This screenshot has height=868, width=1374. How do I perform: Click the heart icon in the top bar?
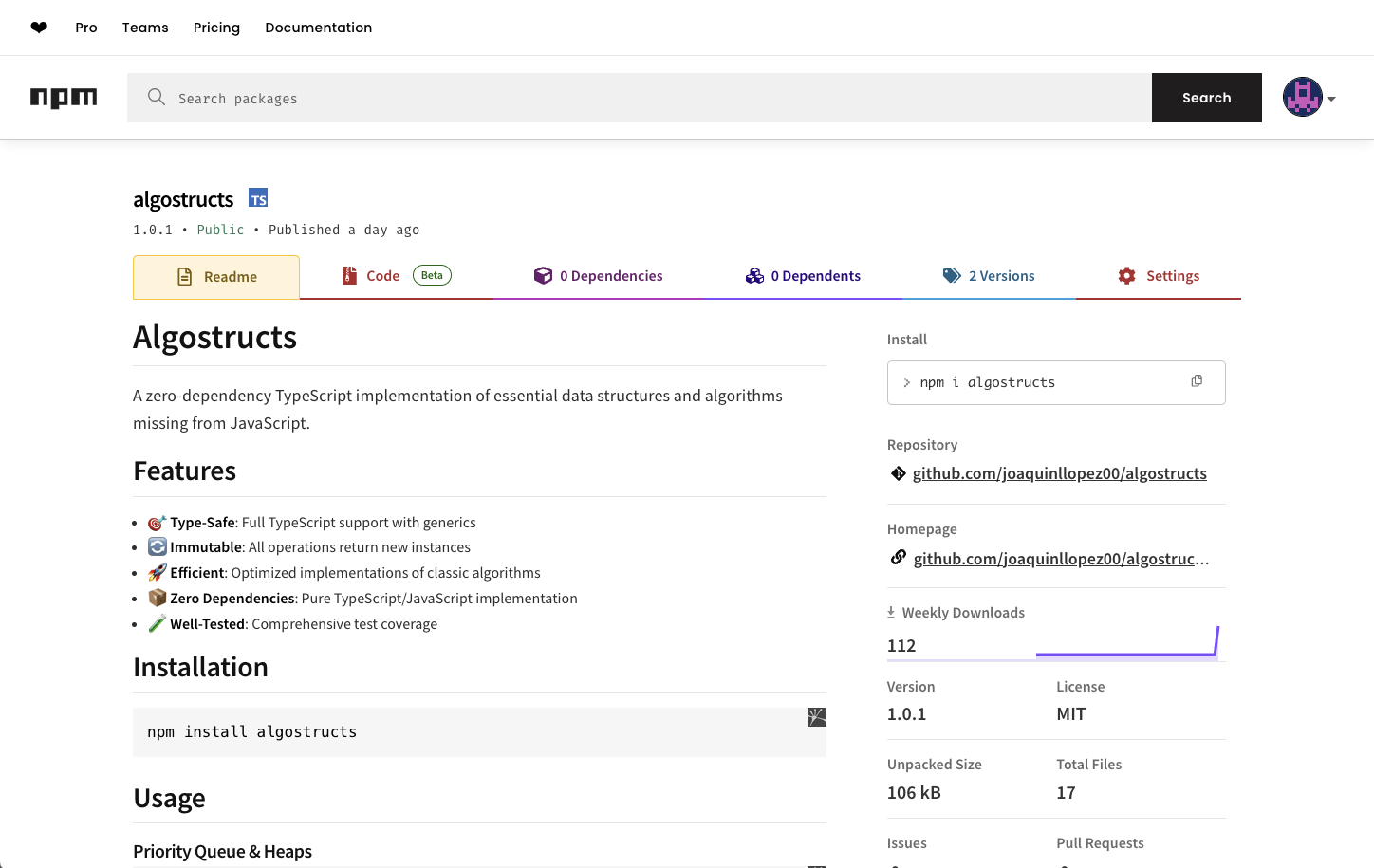tap(39, 28)
